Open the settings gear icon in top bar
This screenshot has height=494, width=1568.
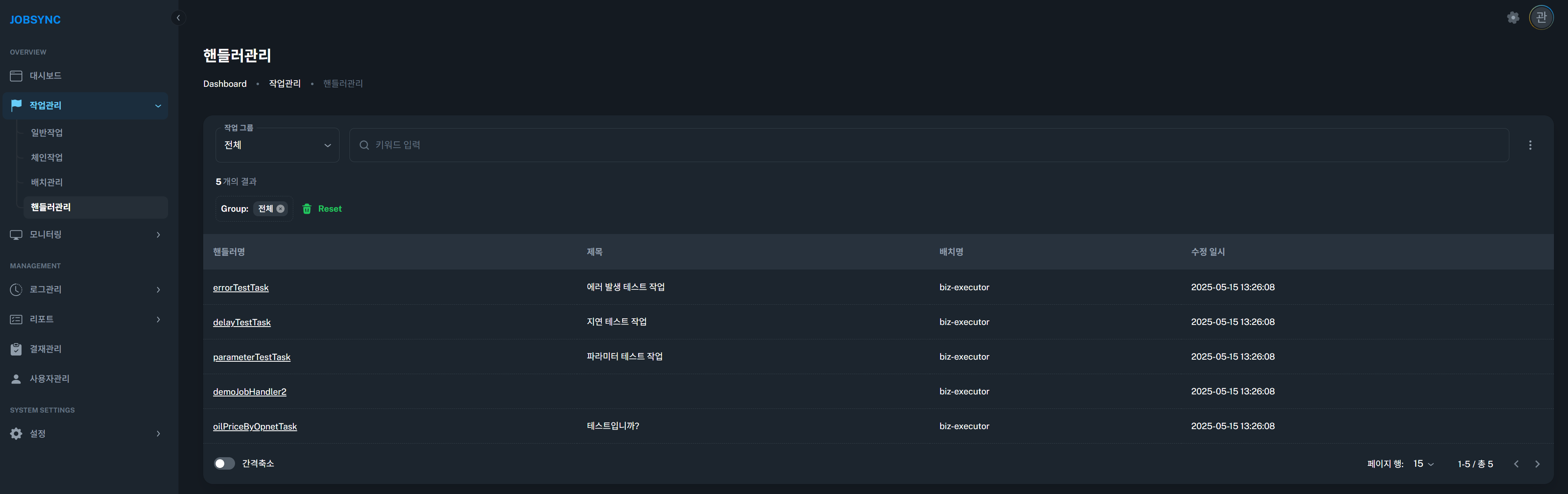[x=1513, y=18]
